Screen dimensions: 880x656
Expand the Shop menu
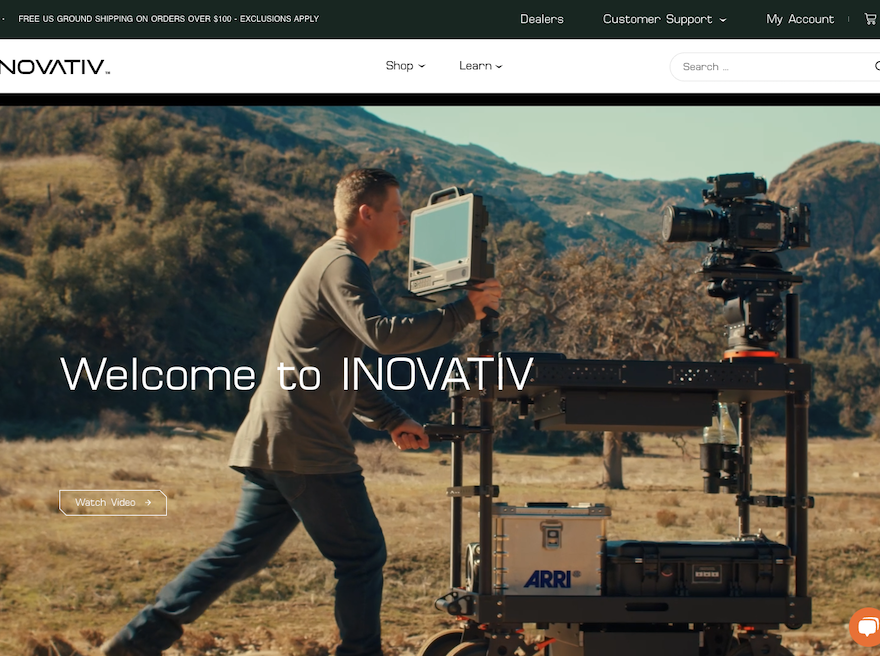pyautogui.click(x=405, y=66)
